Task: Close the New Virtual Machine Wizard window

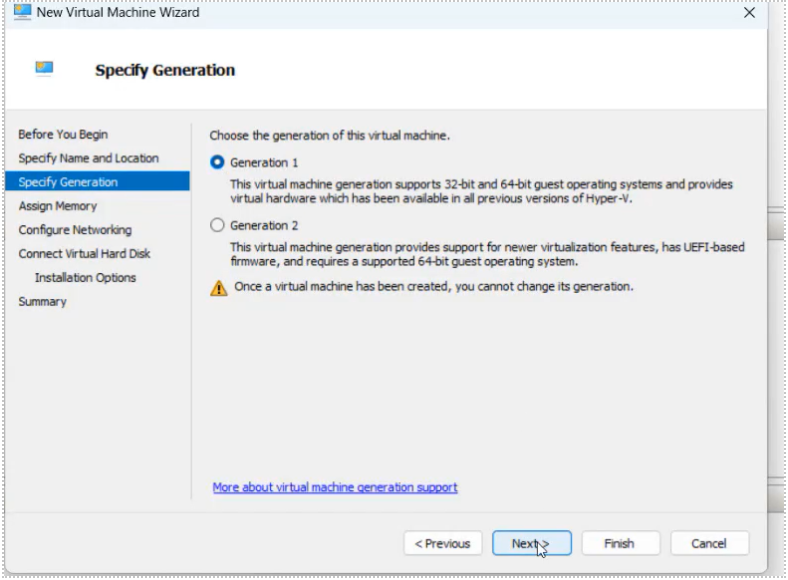Action: pos(749,13)
